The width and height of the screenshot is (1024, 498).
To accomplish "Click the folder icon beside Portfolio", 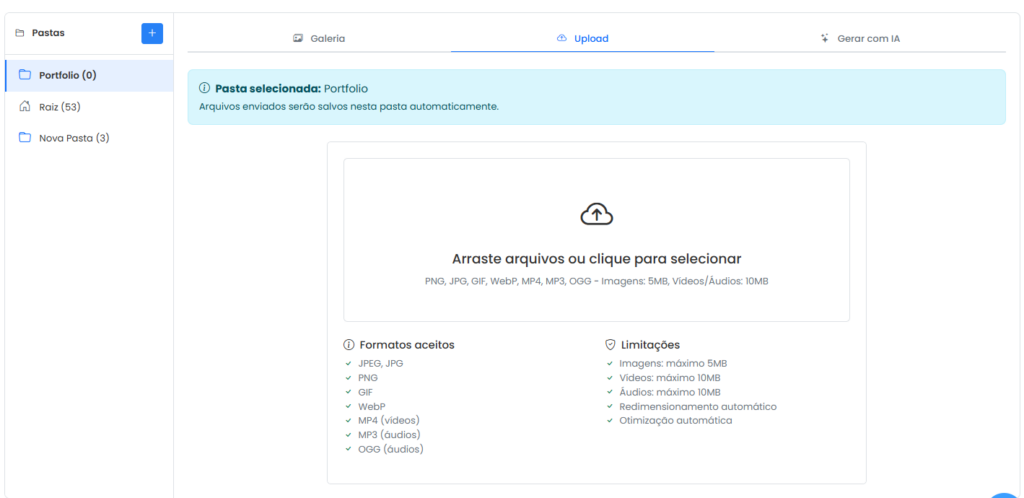I will (25, 75).
